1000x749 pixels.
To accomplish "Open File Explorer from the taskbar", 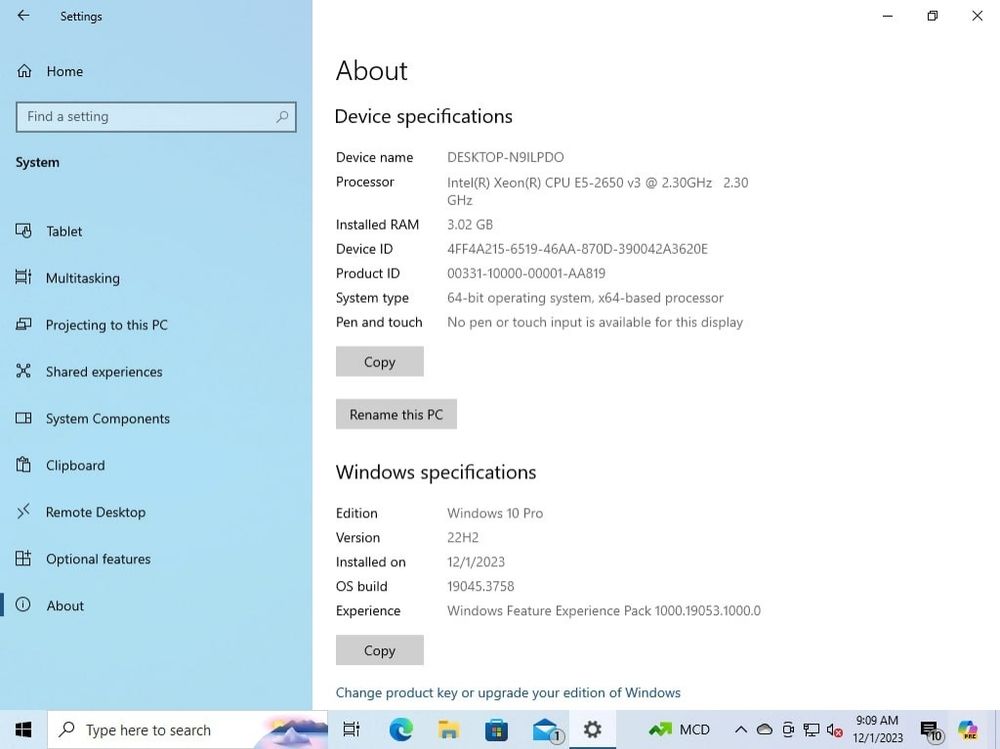I will click(448, 729).
